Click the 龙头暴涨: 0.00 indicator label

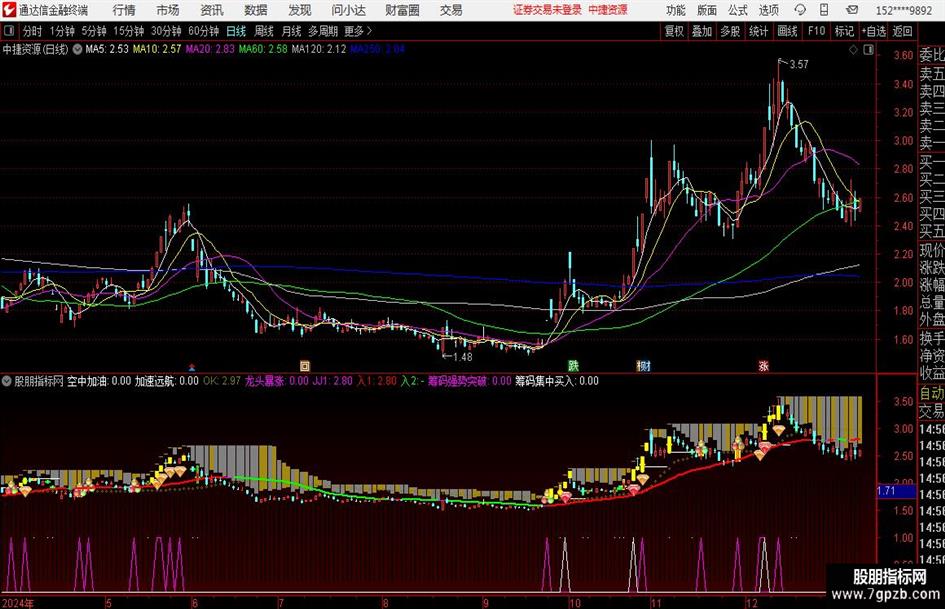point(276,381)
